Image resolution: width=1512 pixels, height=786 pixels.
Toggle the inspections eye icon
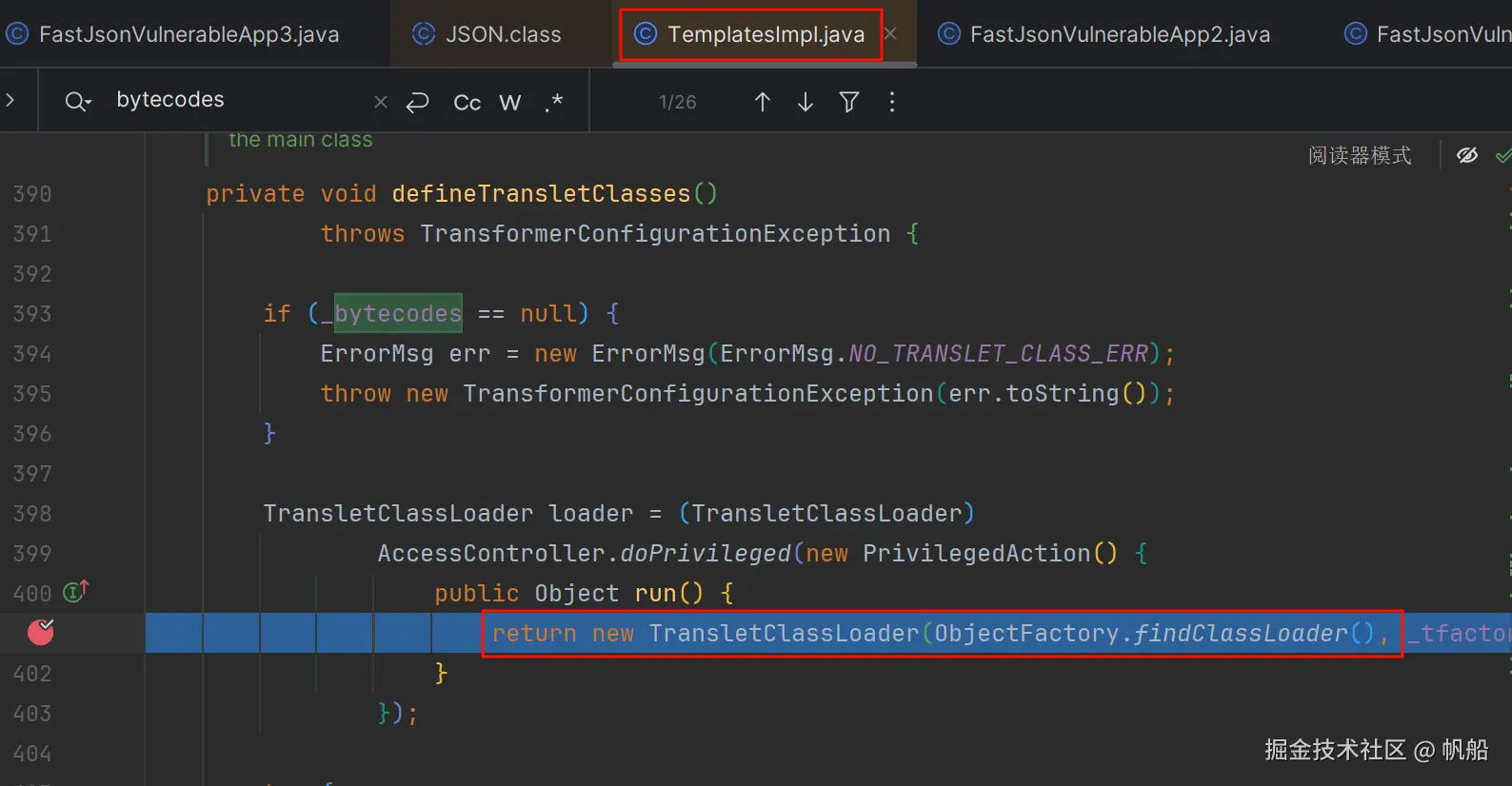click(1467, 155)
